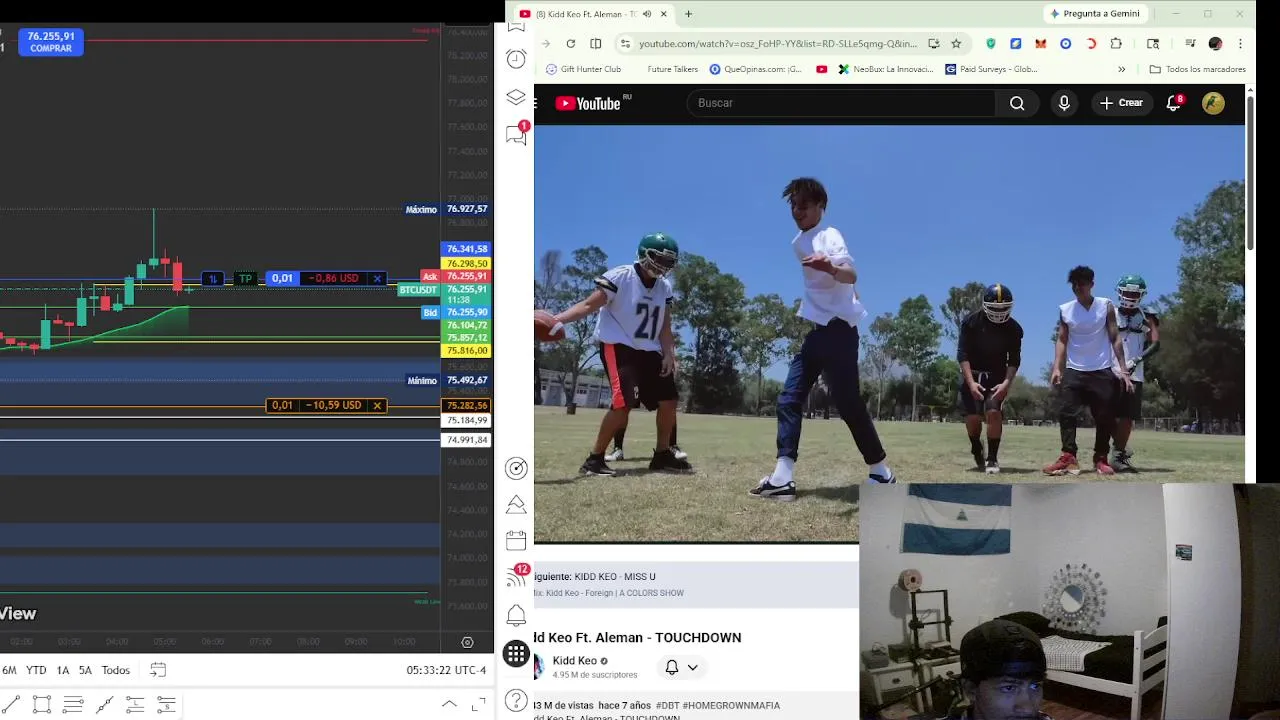
Task: Open NeoBux bookmark
Action: 886,69
